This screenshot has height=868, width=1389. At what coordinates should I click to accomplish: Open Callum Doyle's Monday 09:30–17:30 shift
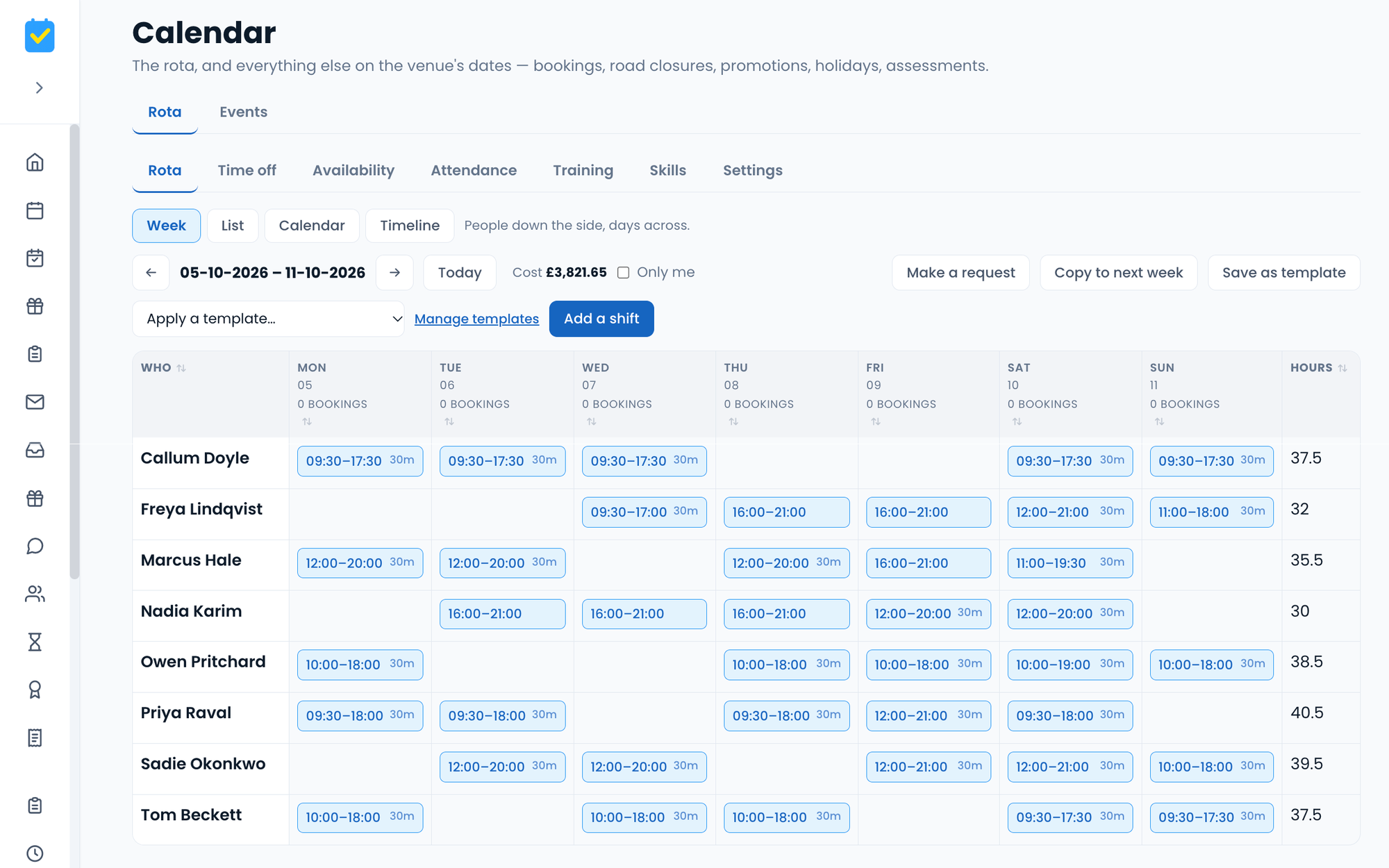360,461
